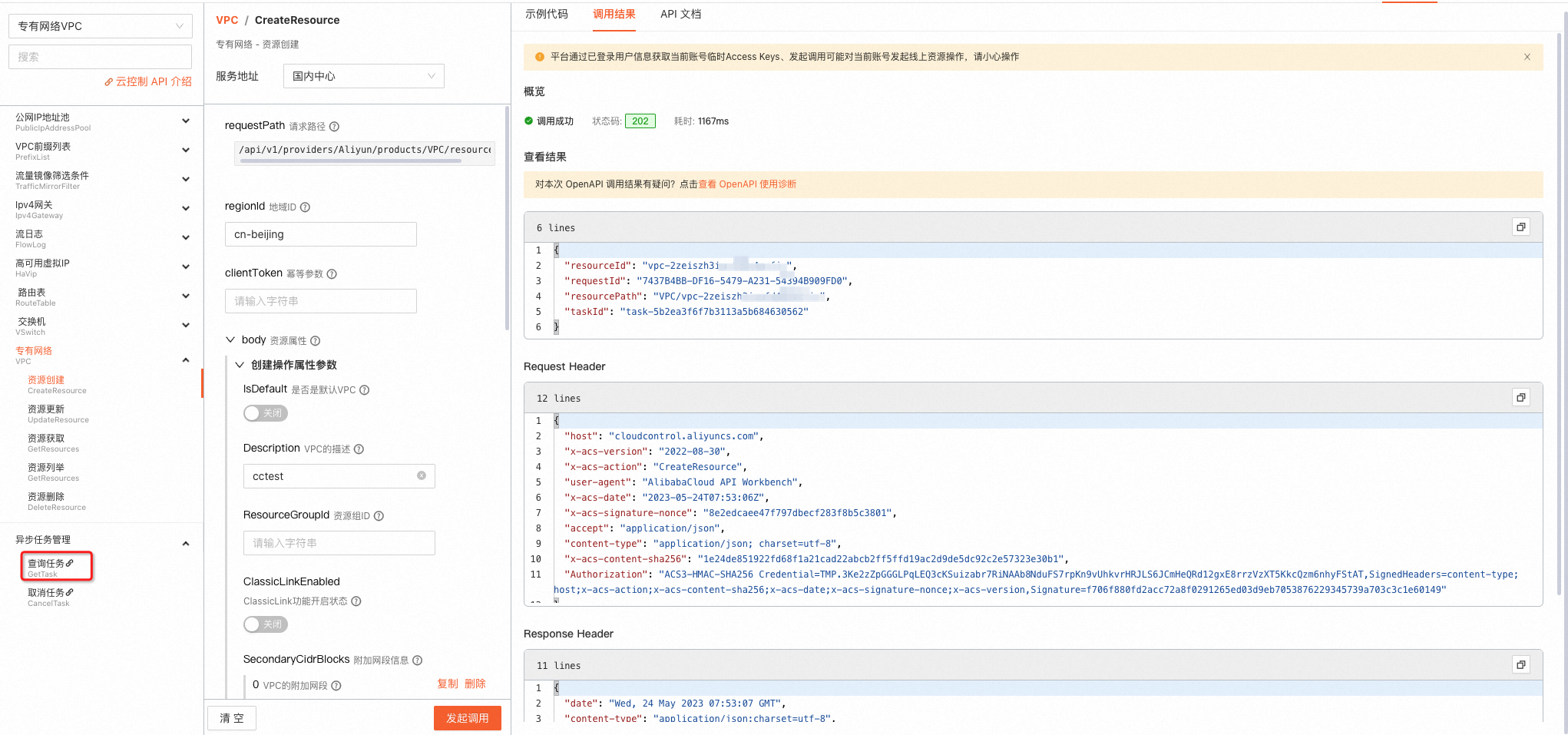Copy the 6 lines result JSON
Screen dimensions: 1568x735
point(1521,227)
